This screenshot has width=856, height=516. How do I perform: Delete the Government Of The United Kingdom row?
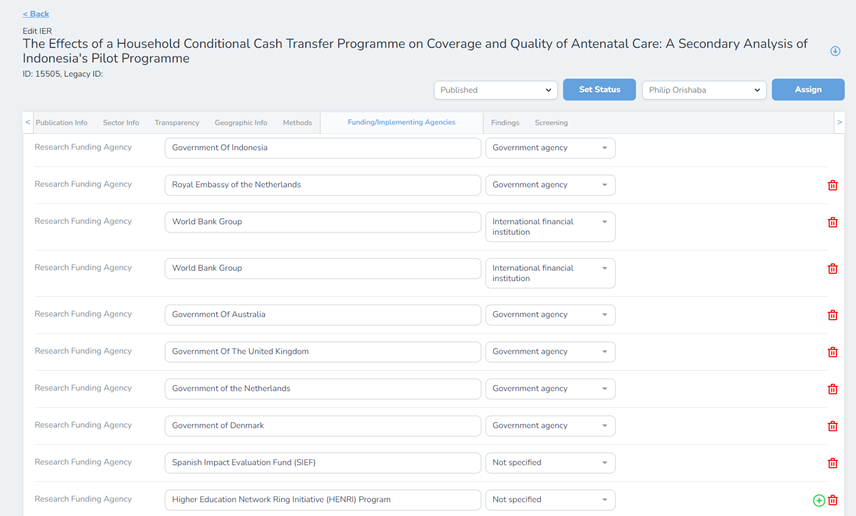tap(832, 352)
